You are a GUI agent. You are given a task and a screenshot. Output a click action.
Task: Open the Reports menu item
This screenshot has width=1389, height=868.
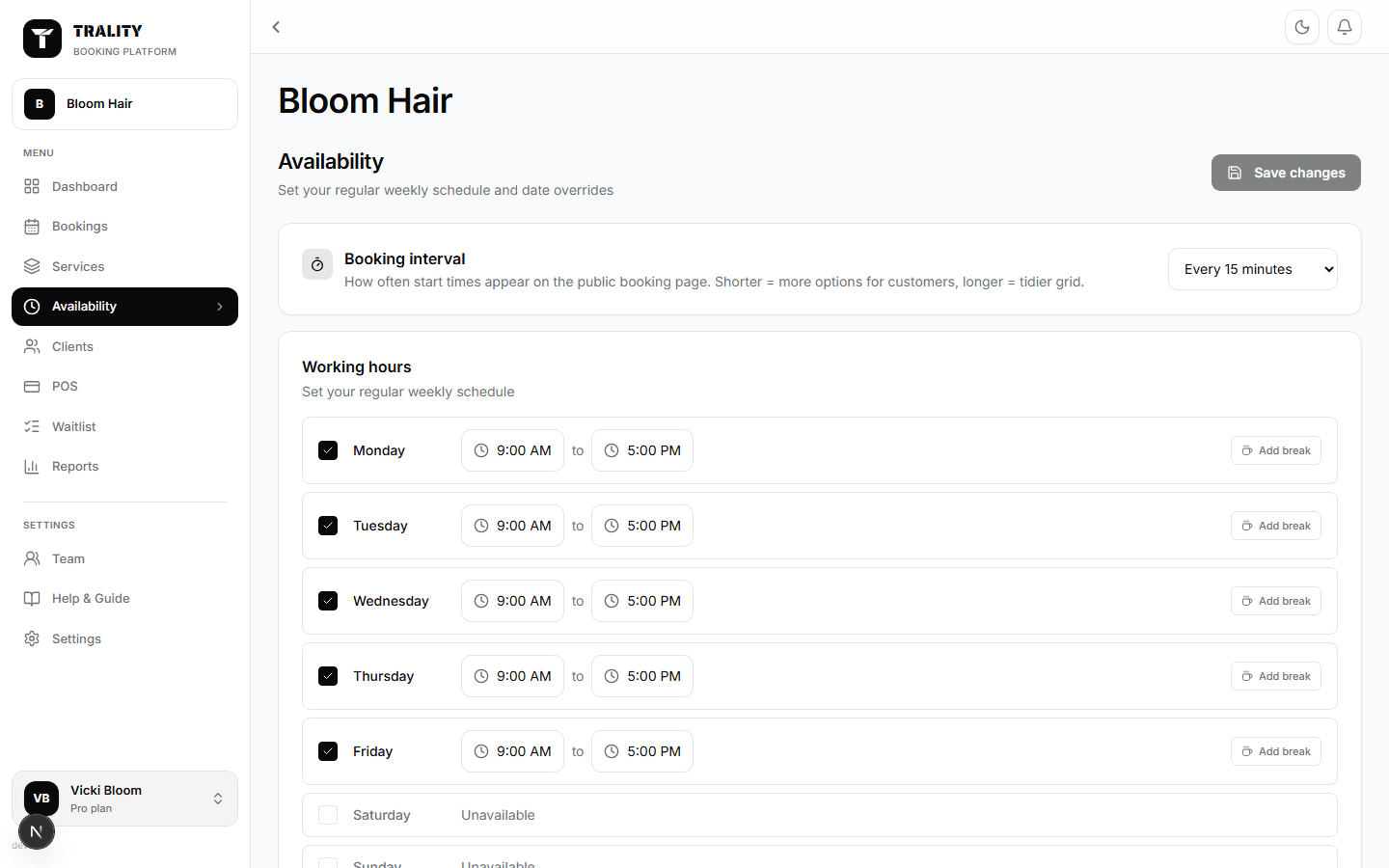[x=124, y=467]
